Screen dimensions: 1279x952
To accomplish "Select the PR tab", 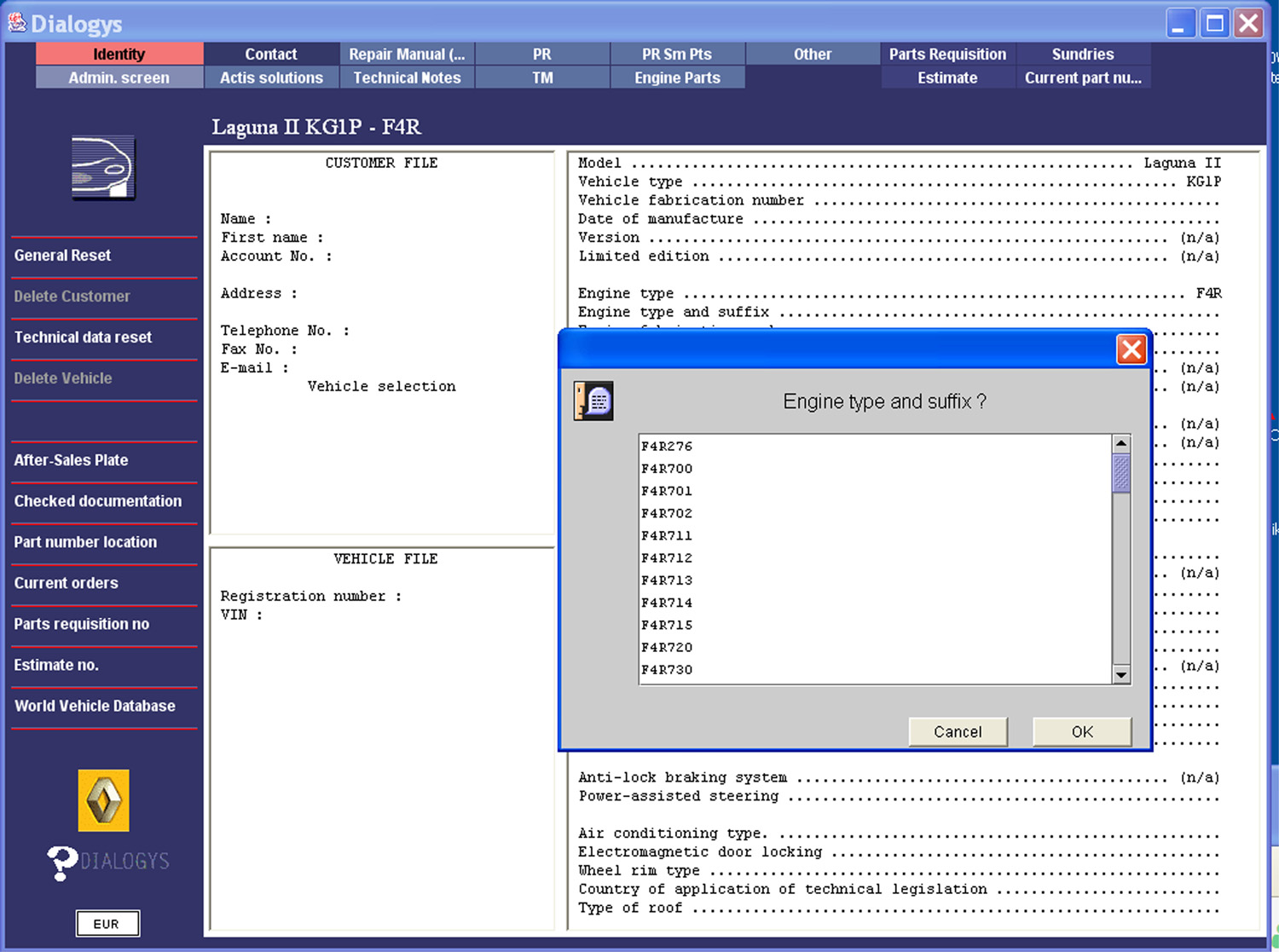I will coord(542,54).
